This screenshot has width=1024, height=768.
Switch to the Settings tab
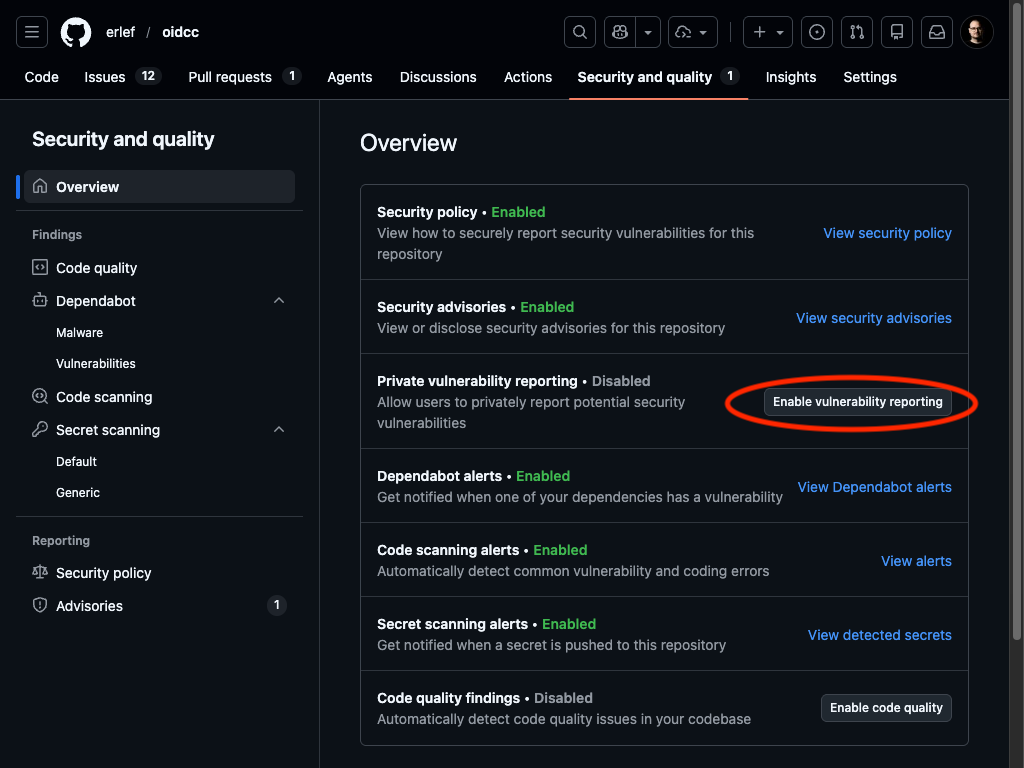pos(869,77)
